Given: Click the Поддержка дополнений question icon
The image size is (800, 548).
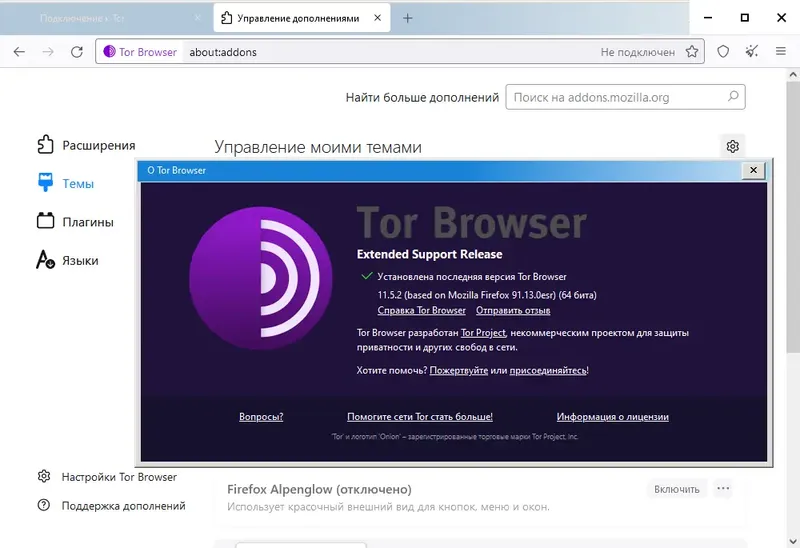Looking at the screenshot, I should 44,505.
